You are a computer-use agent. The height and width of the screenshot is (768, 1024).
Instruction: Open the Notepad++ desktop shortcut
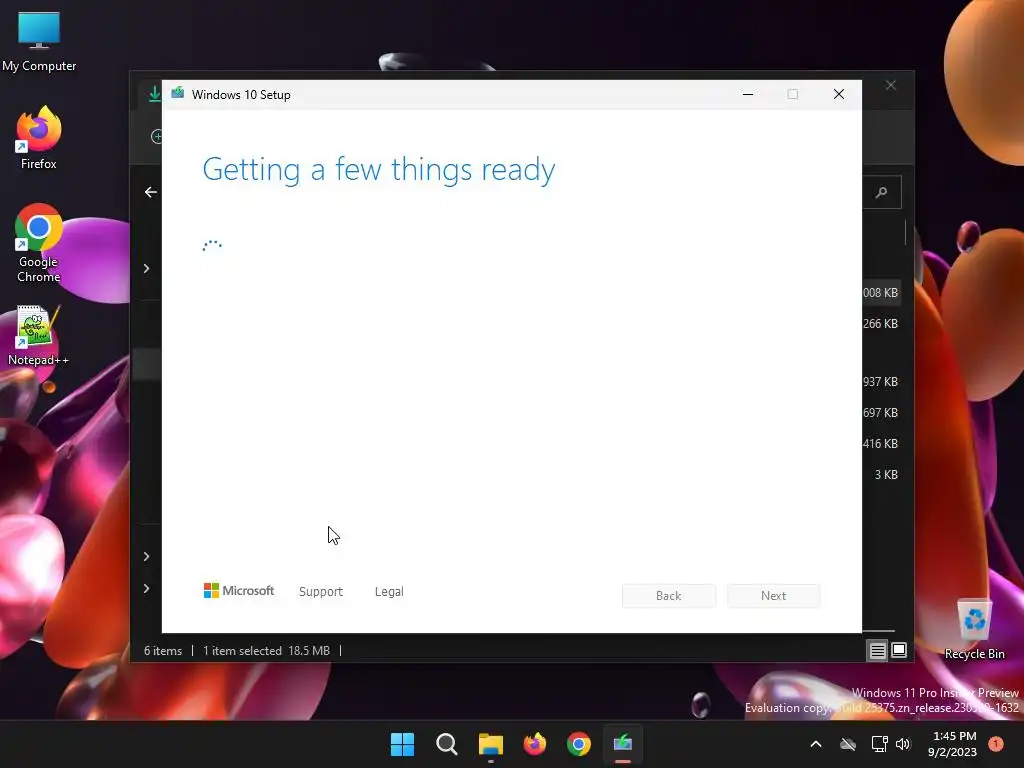click(x=39, y=336)
